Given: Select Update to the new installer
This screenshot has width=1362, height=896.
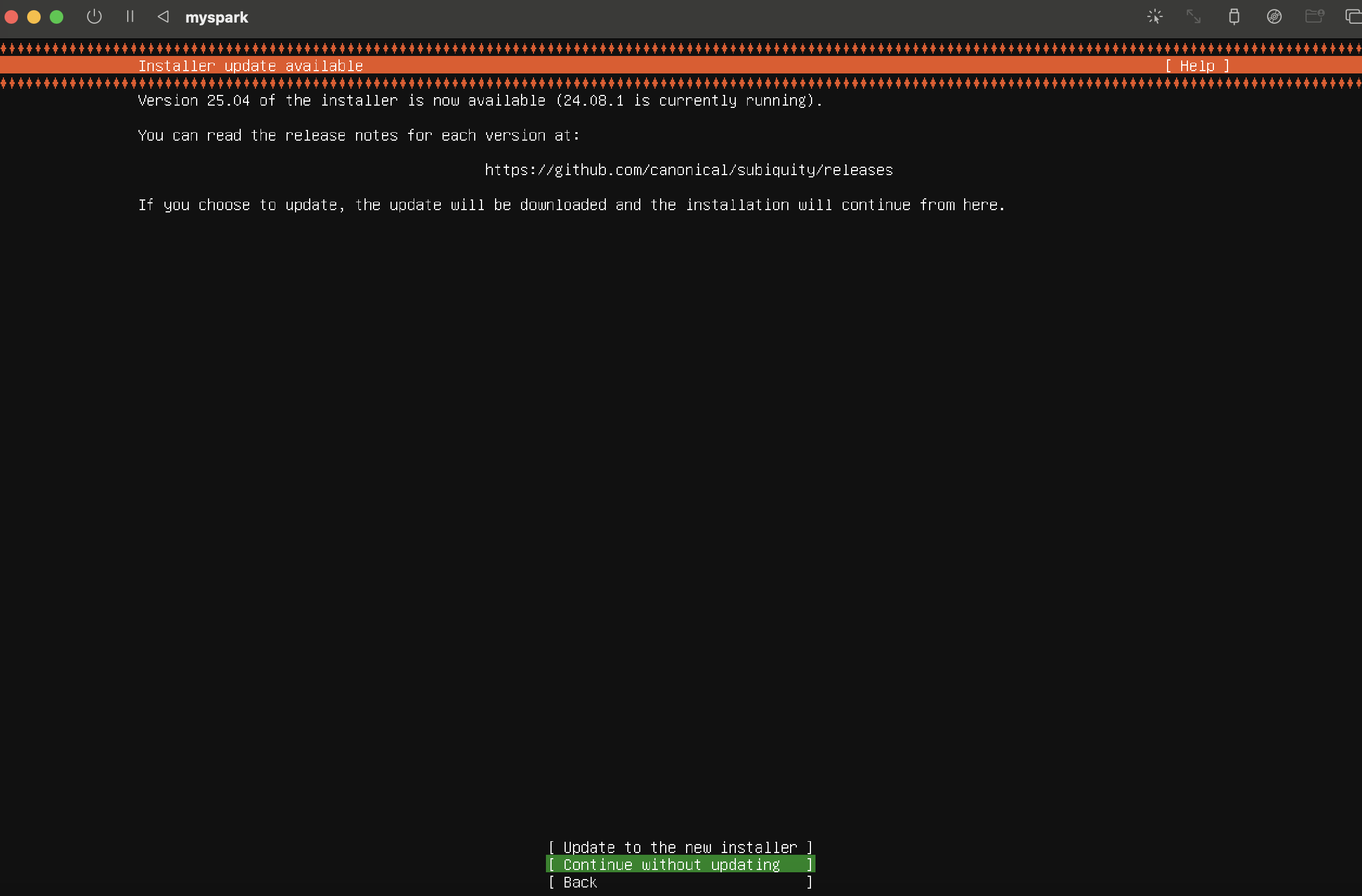Looking at the screenshot, I should point(680,847).
